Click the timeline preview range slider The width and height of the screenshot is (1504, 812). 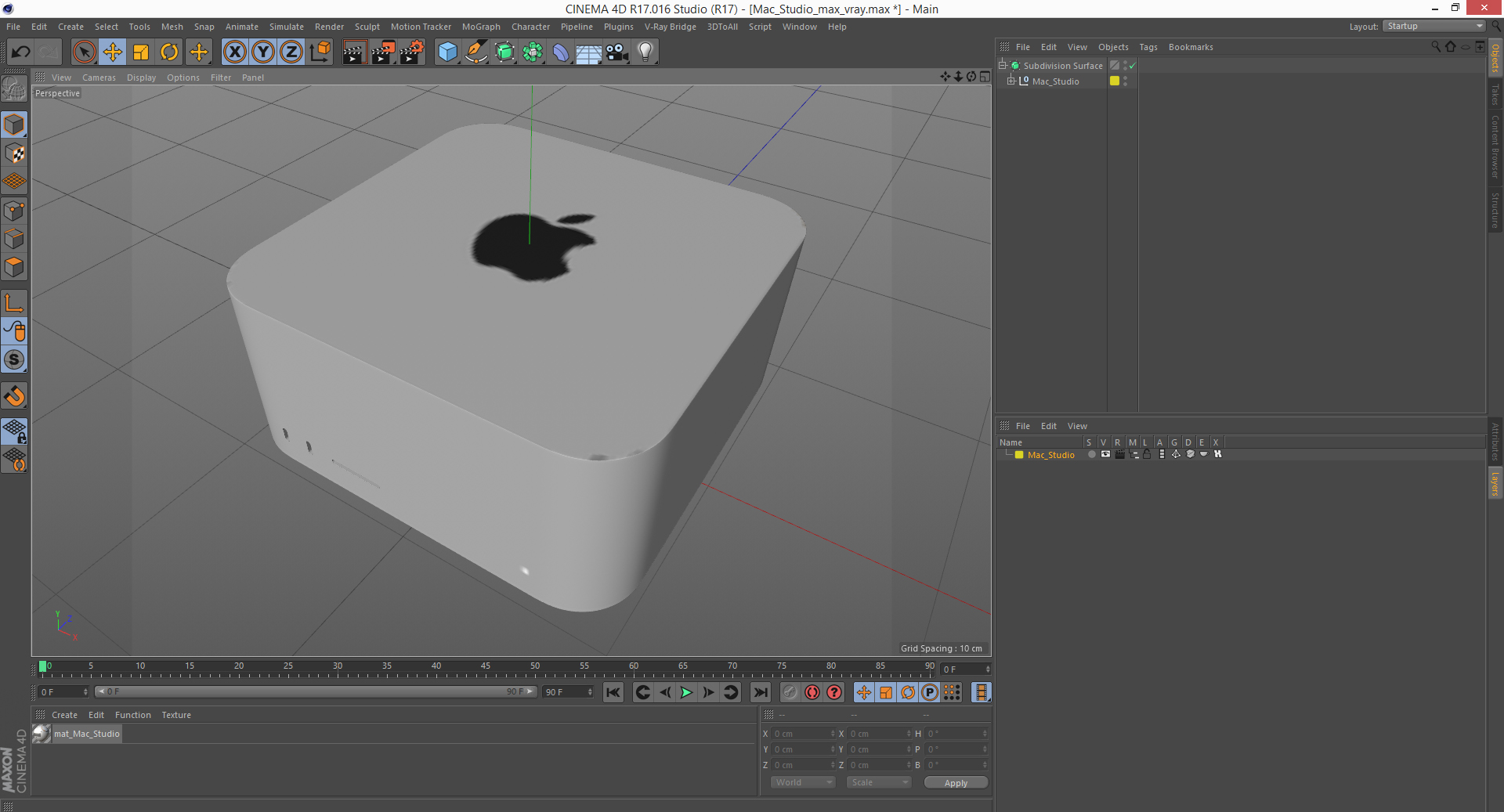coord(316,691)
